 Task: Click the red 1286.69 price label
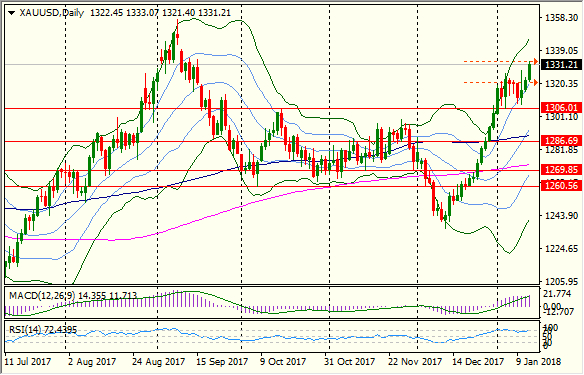(561, 141)
